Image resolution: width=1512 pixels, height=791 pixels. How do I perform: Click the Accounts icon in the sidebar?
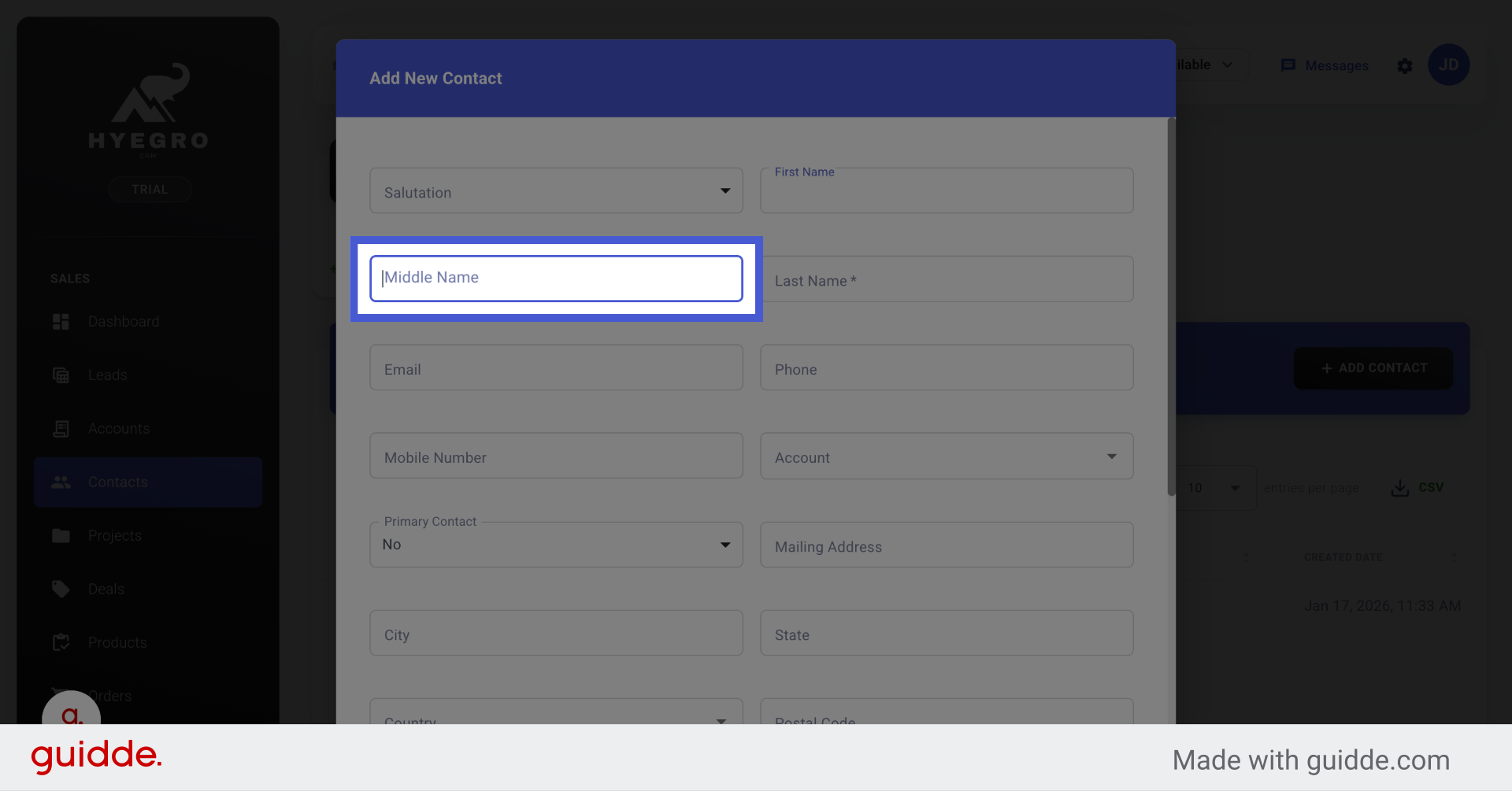click(x=61, y=428)
